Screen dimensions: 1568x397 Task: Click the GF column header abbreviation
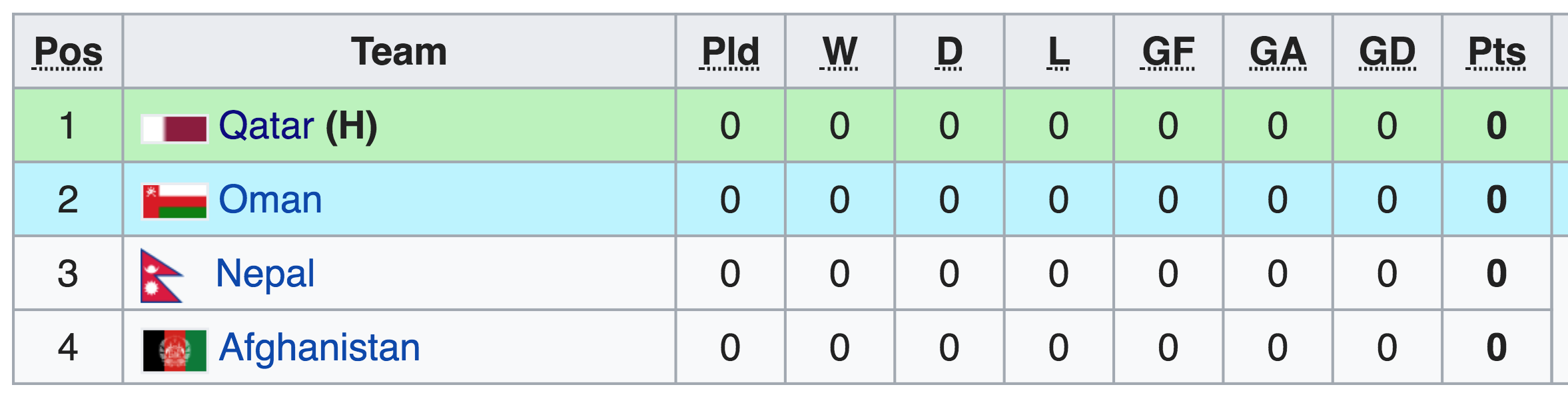coord(1168,52)
